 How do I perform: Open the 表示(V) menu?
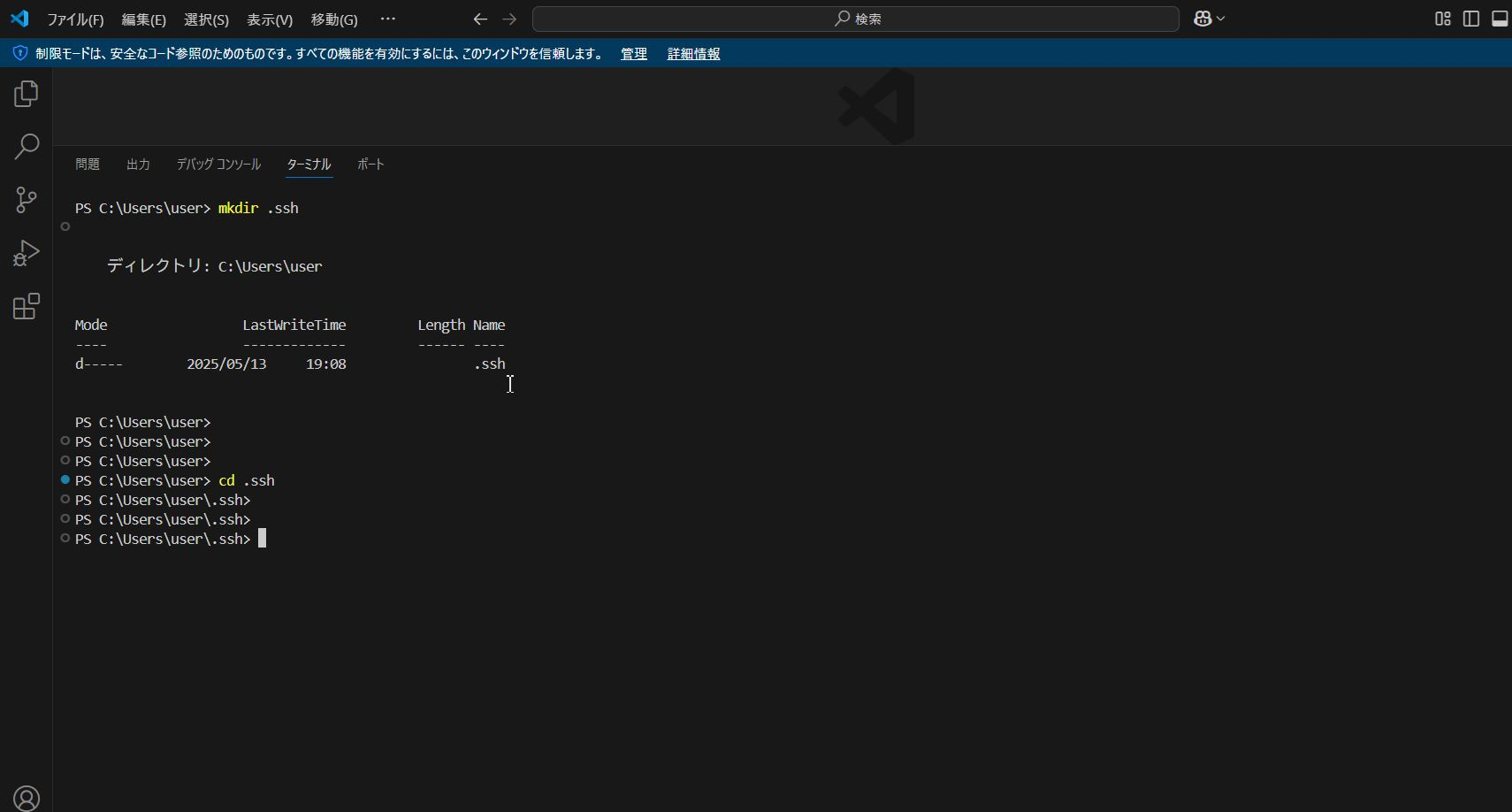coord(270,19)
